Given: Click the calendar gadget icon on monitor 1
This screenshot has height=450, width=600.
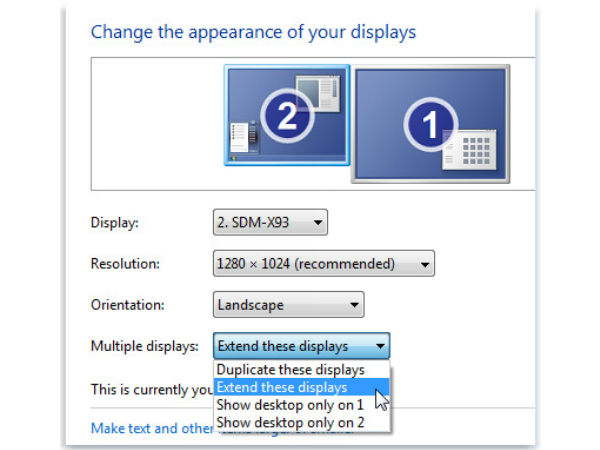Looking at the screenshot, I should [469, 152].
